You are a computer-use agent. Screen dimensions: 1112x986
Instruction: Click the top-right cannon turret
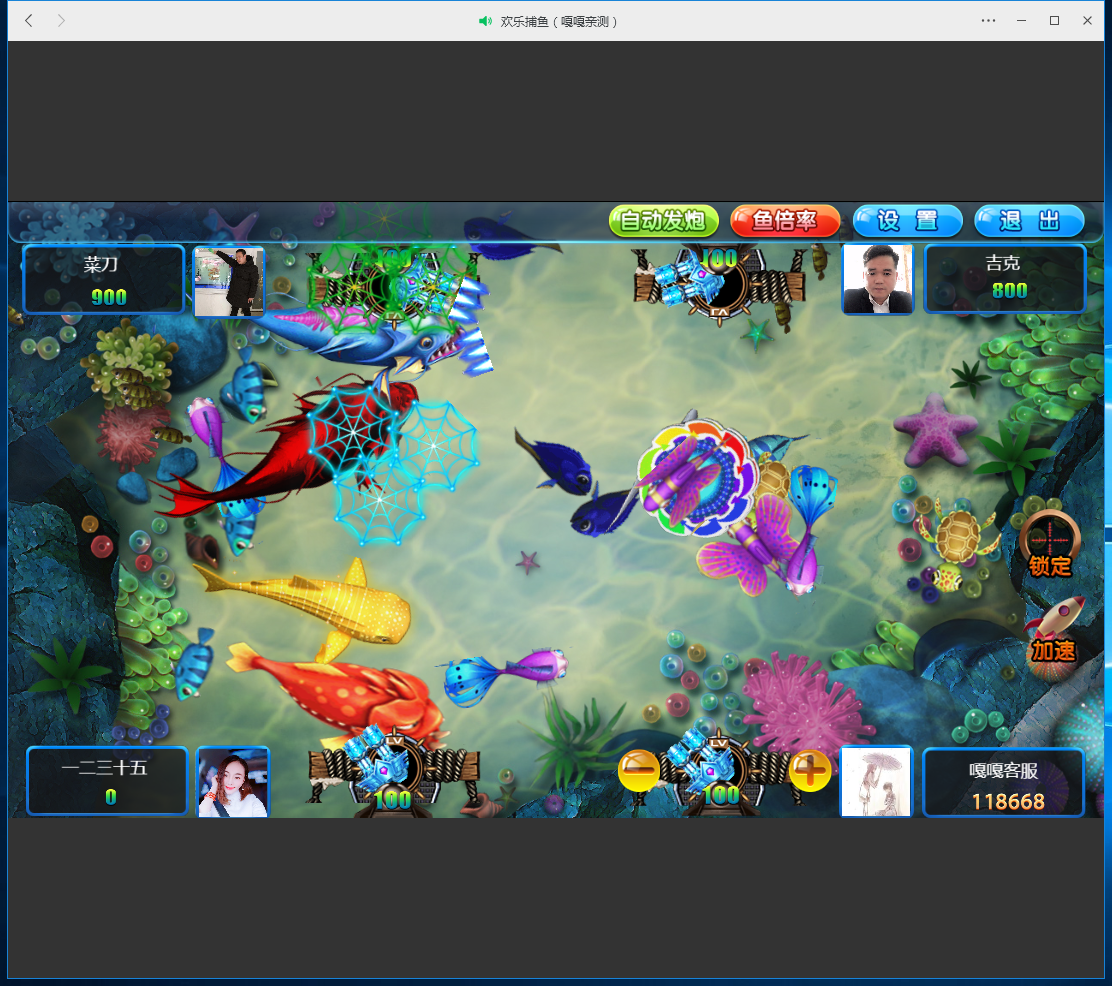pos(718,281)
